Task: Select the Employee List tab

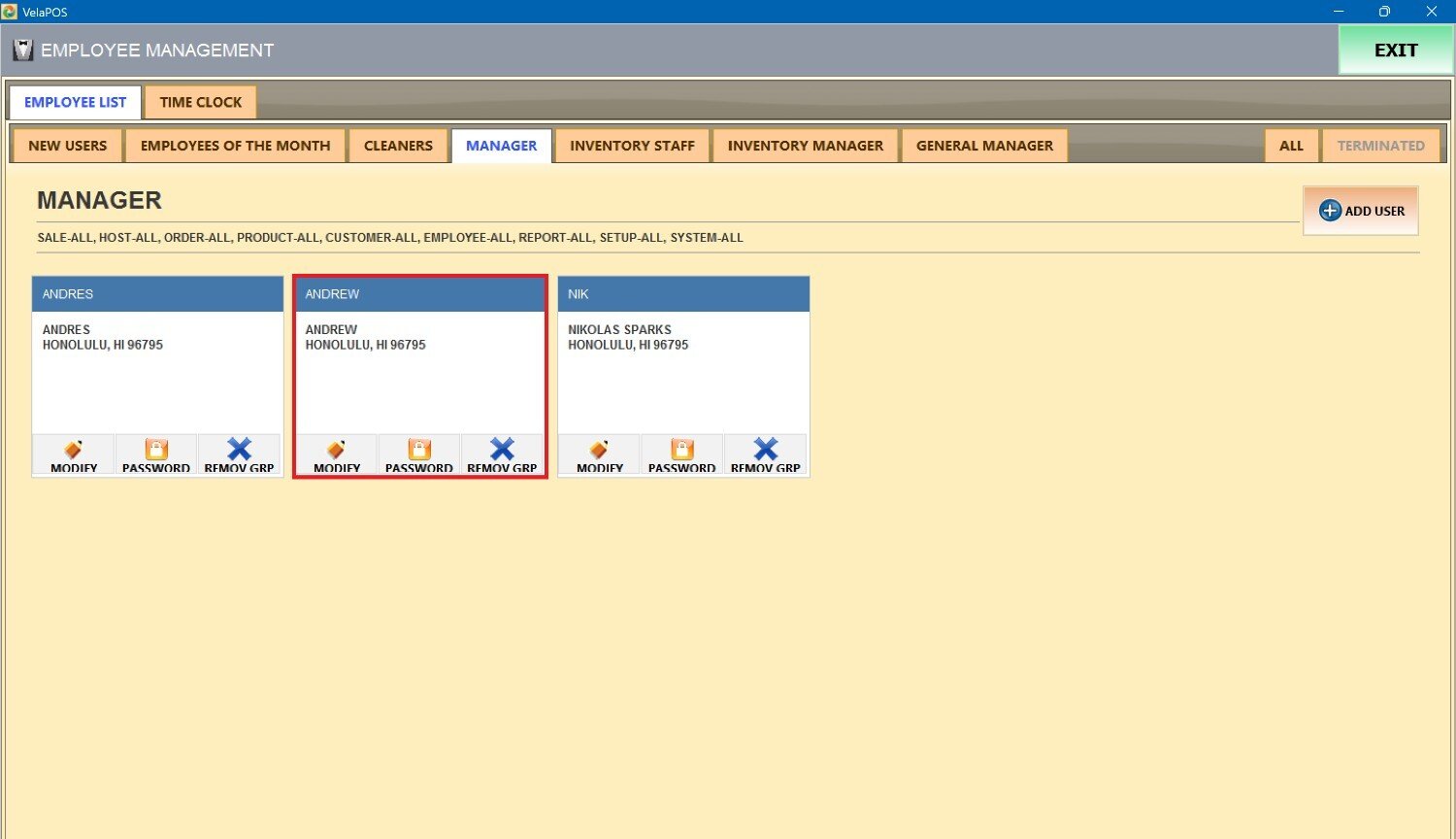Action: [x=75, y=102]
